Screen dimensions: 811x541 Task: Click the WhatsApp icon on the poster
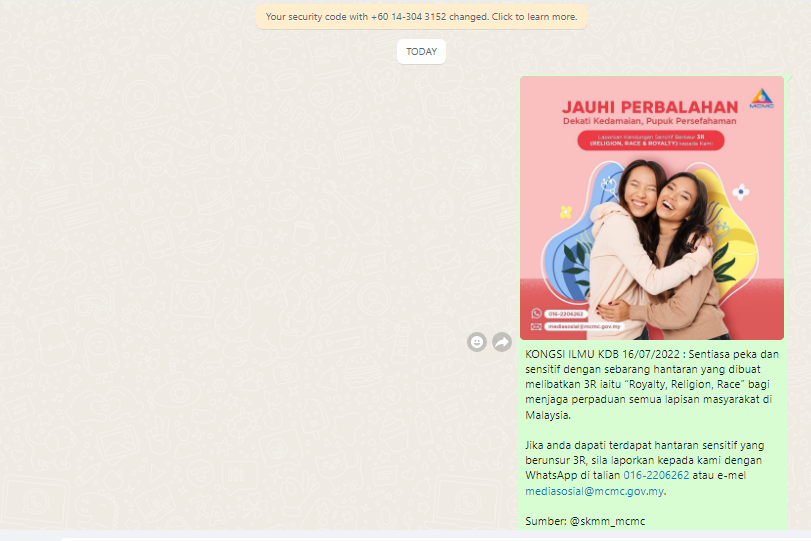(x=536, y=314)
